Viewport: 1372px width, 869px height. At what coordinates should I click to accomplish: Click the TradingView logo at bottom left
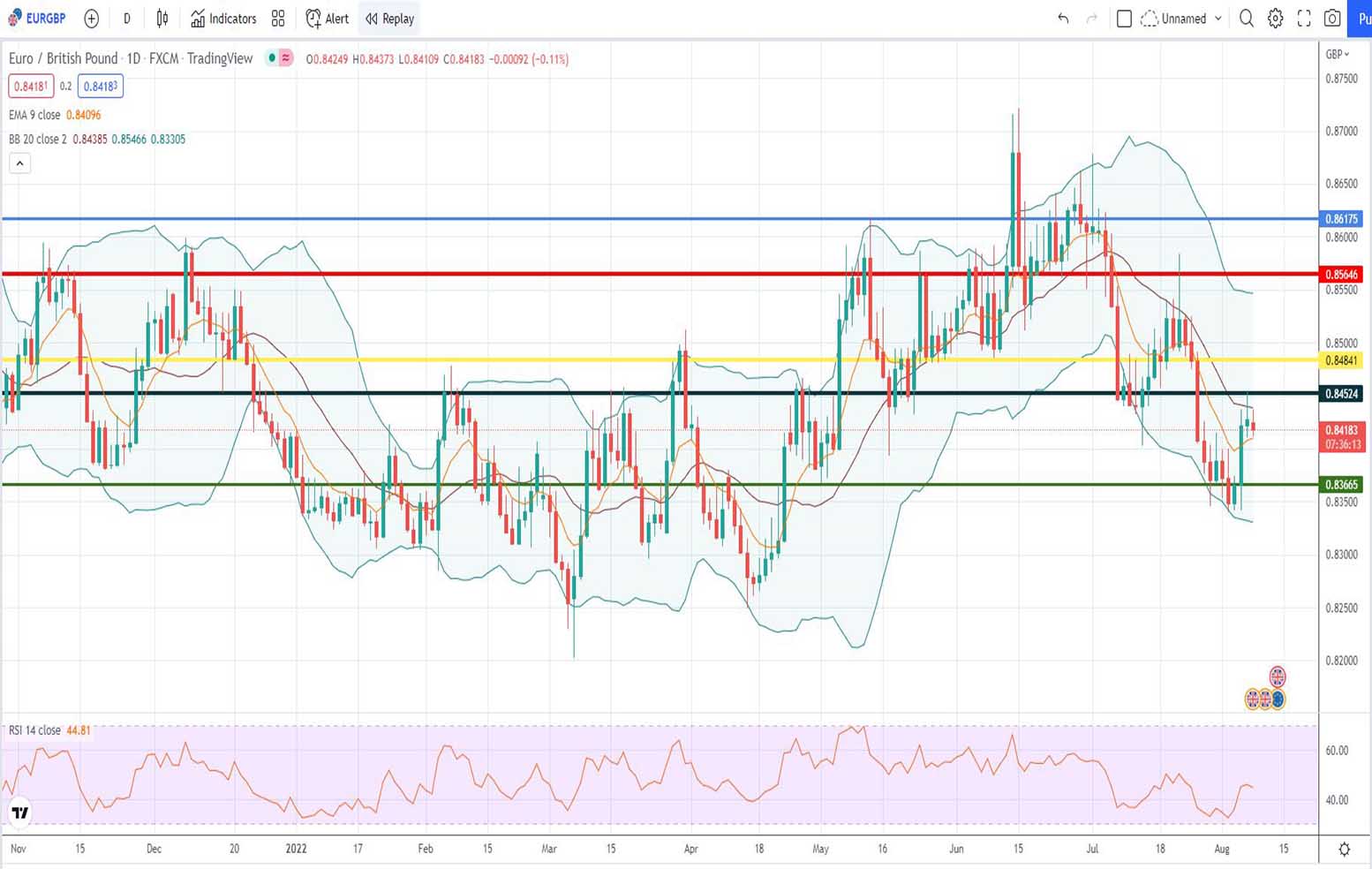click(x=19, y=812)
